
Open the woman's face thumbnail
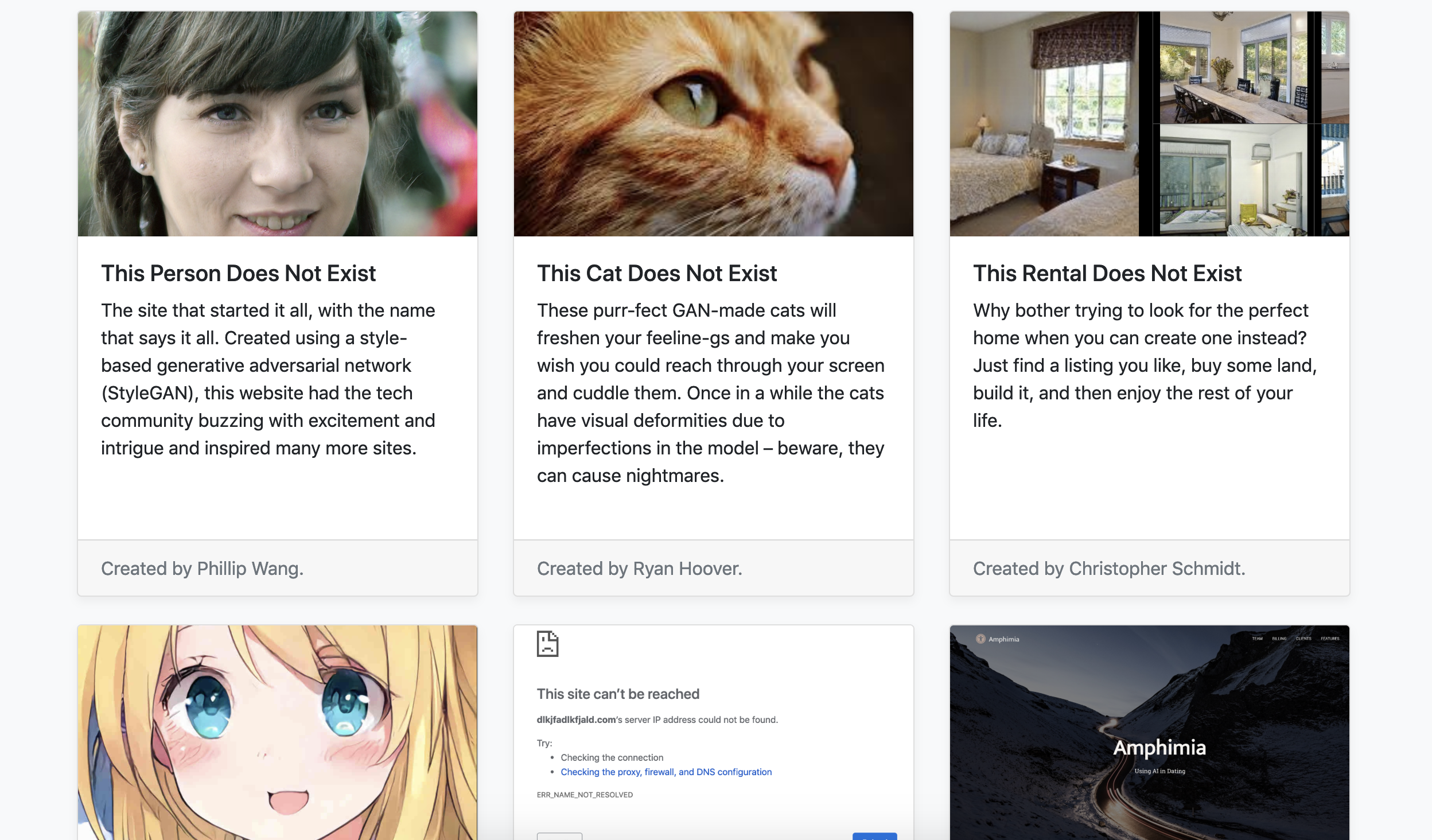[278, 124]
